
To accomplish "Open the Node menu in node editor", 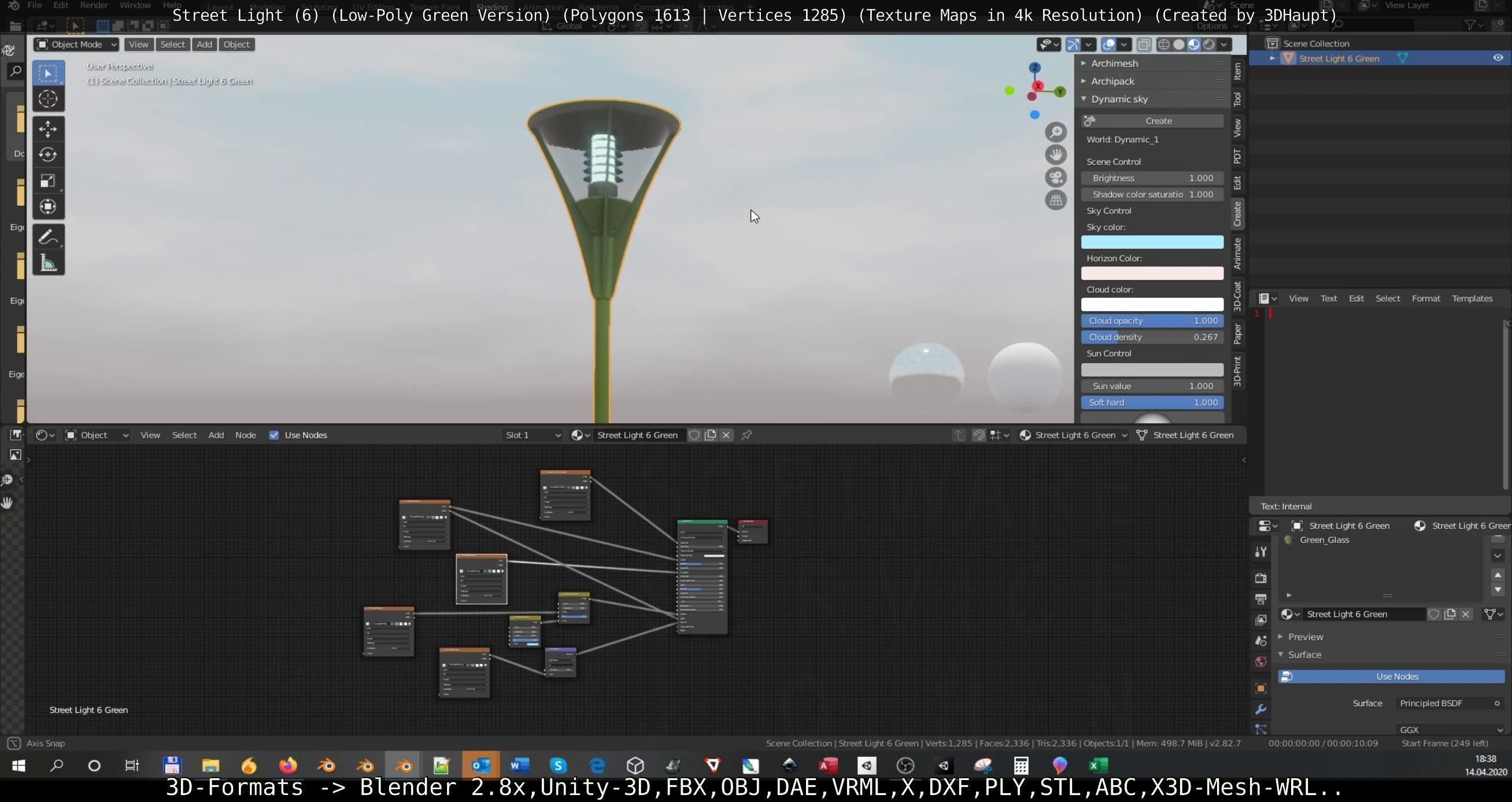I will [x=245, y=435].
